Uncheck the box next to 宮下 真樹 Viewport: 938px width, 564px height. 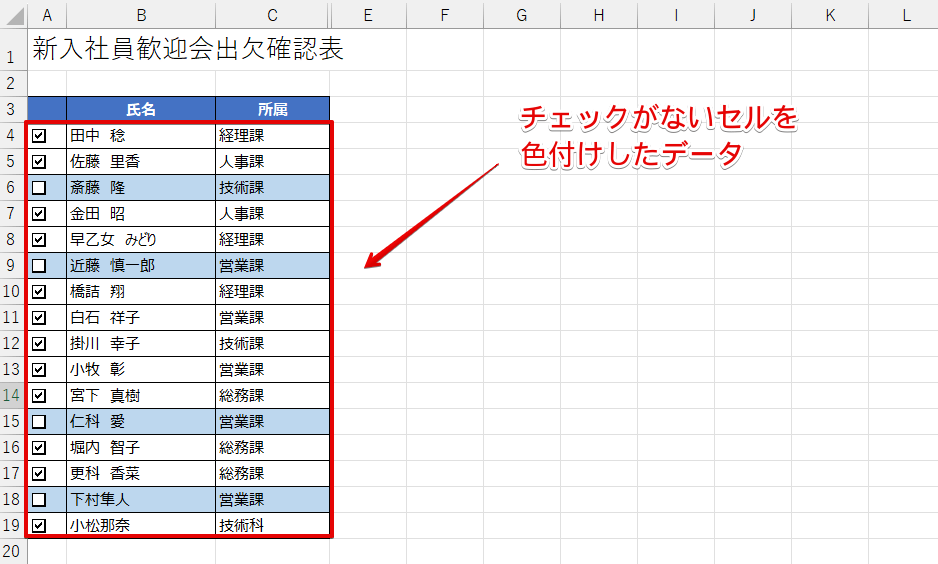click(39, 396)
